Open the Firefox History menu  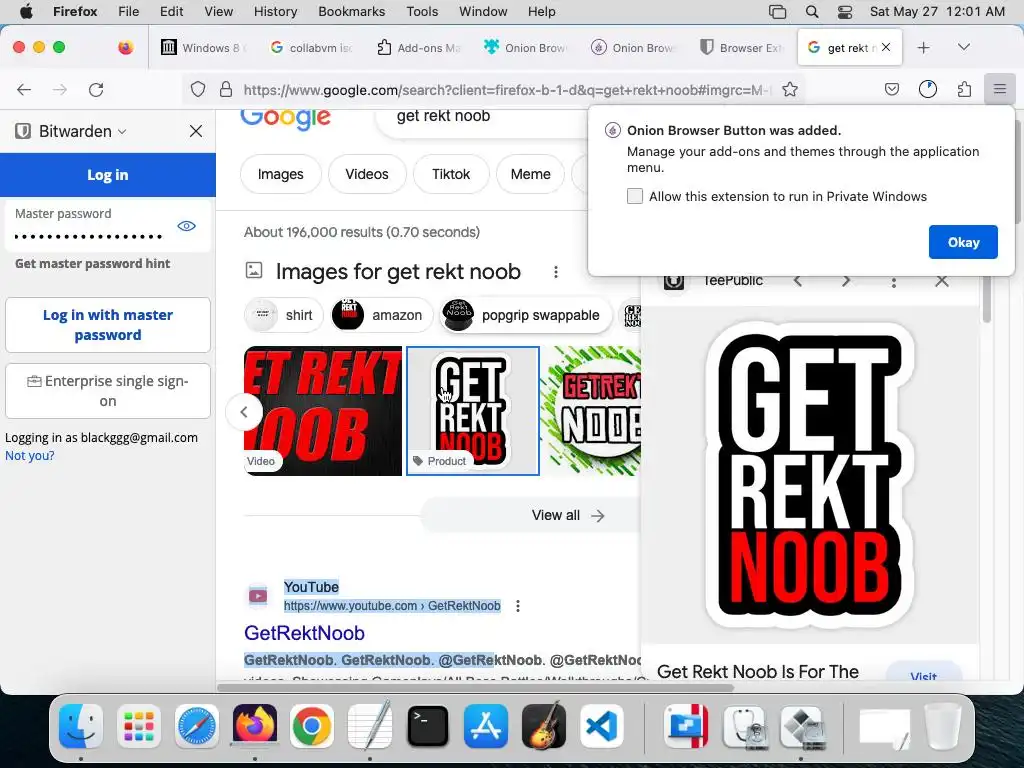(275, 12)
